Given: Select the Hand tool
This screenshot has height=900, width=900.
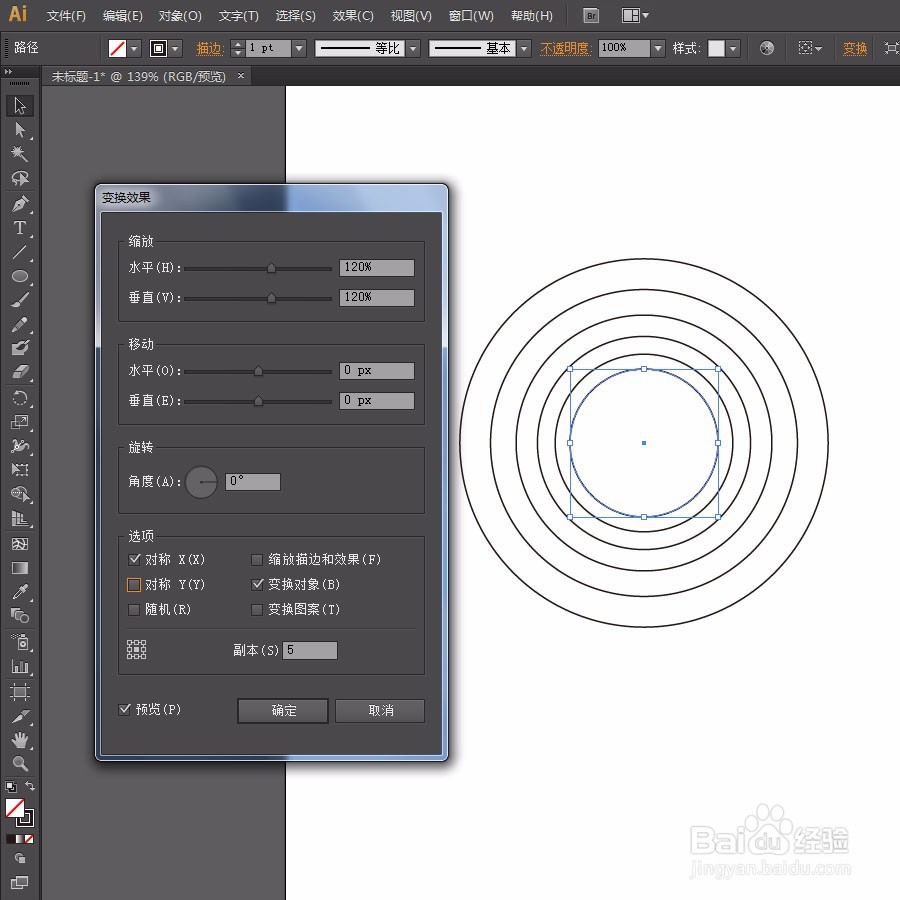Looking at the screenshot, I should click(21, 740).
